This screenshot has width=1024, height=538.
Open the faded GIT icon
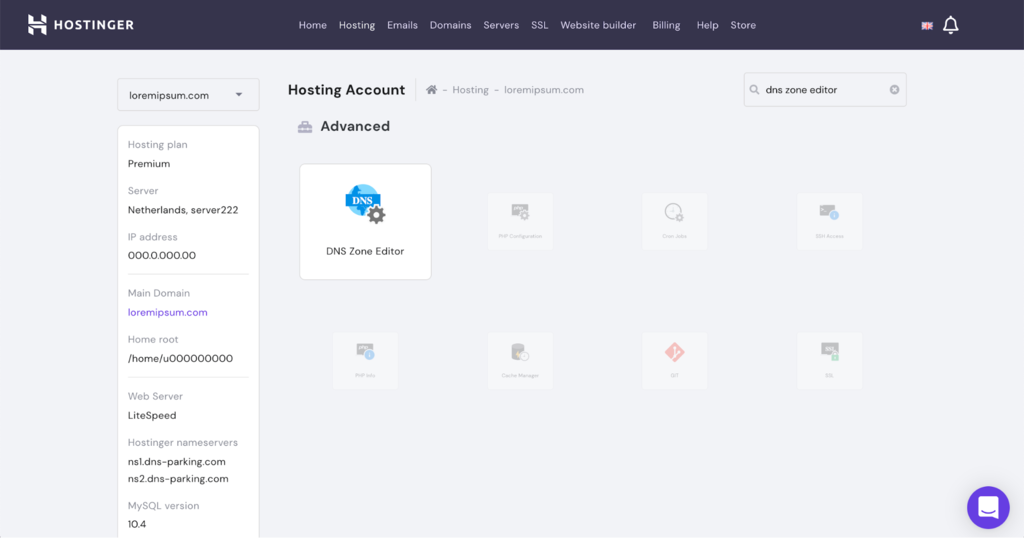pyautogui.click(x=674, y=351)
